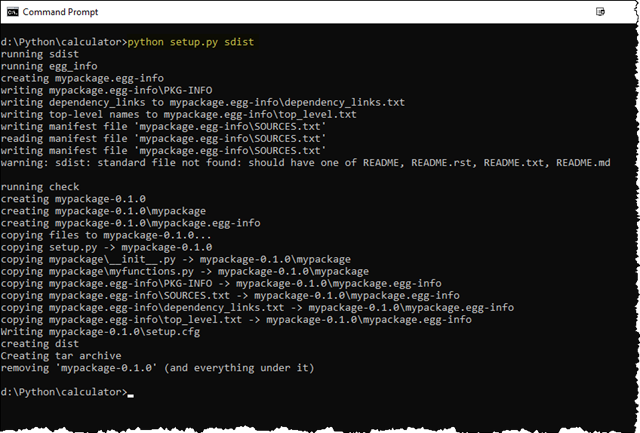640x433 pixels.
Task: Click the 'Writing mypackage-0.1.0\setup.cfg' line
Action: (x=100, y=332)
